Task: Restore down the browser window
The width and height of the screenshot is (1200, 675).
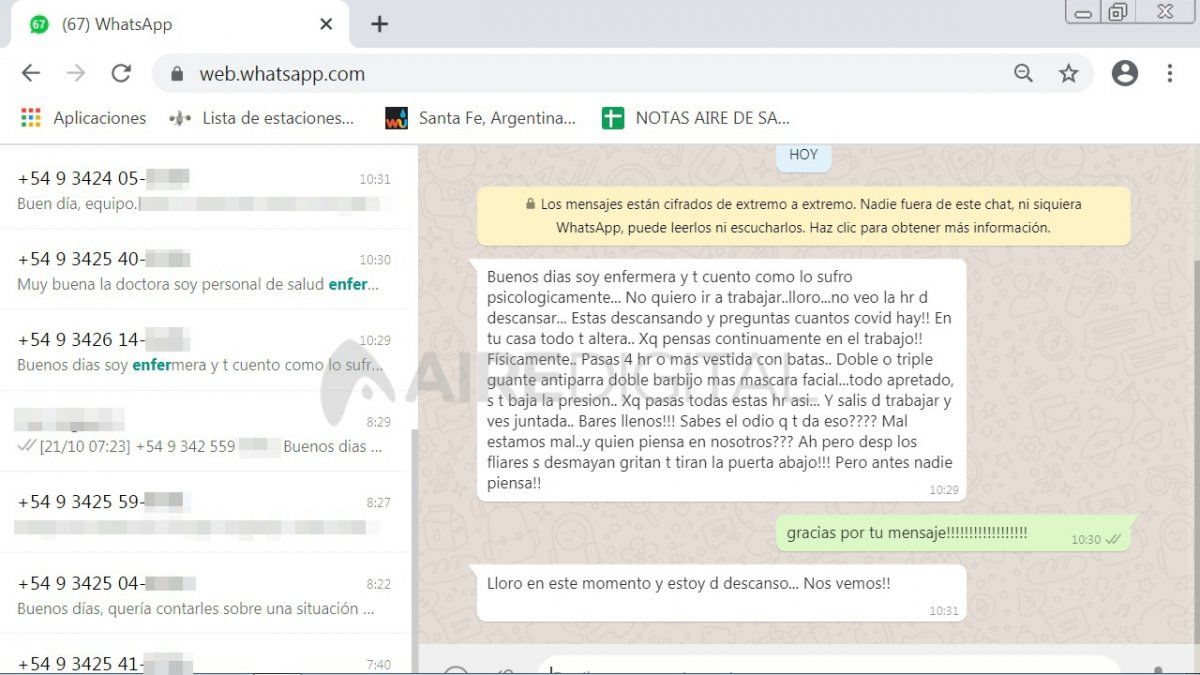Action: click(x=1117, y=11)
